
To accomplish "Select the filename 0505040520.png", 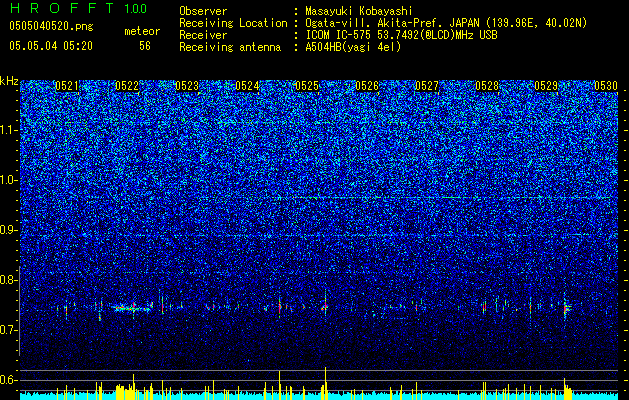I will (x=51, y=26).
